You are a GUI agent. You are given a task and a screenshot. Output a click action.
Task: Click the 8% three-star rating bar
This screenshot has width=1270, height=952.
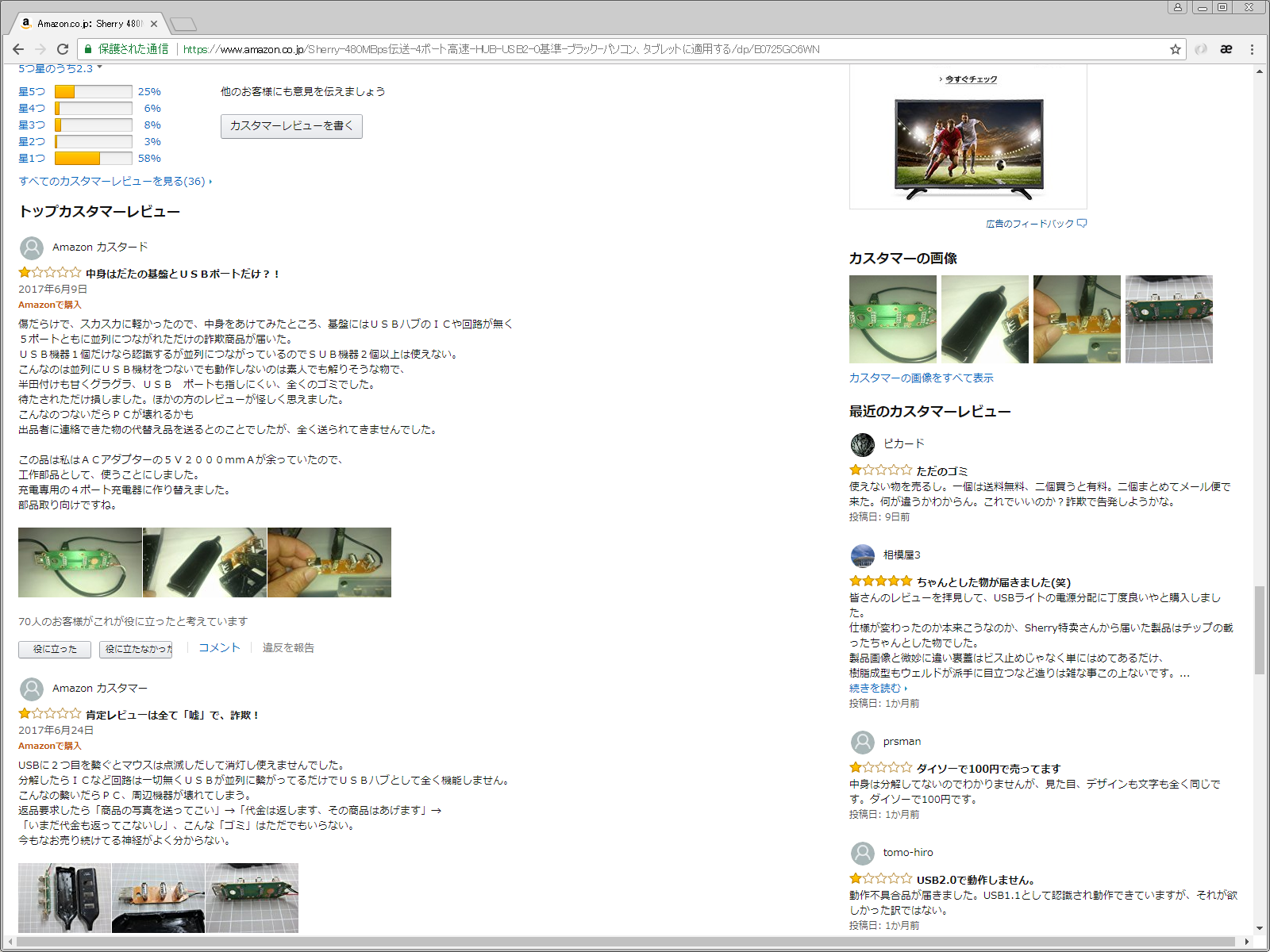(x=94, y=125)
